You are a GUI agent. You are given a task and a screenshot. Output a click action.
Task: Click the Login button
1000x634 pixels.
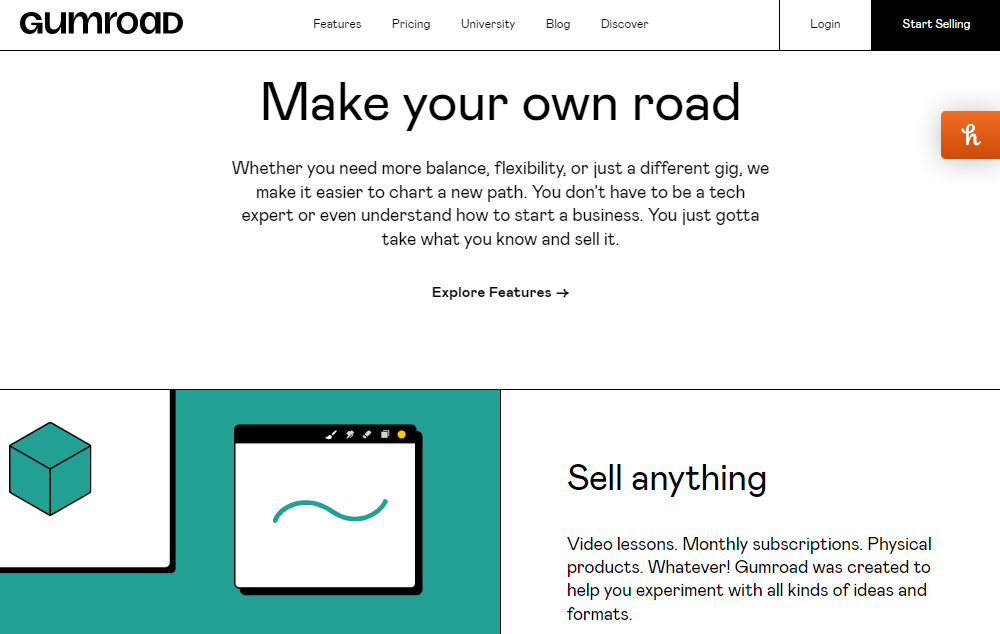(x=825, y=24)
